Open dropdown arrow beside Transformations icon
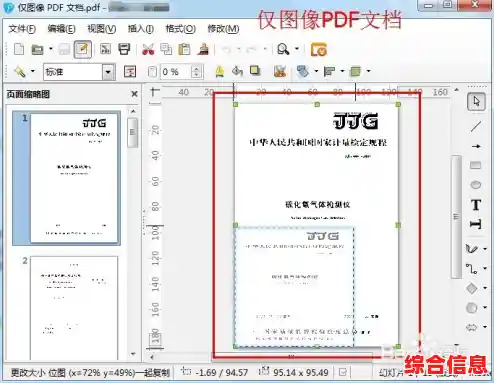Screen dimensions: 494x383 pos(316,71)
